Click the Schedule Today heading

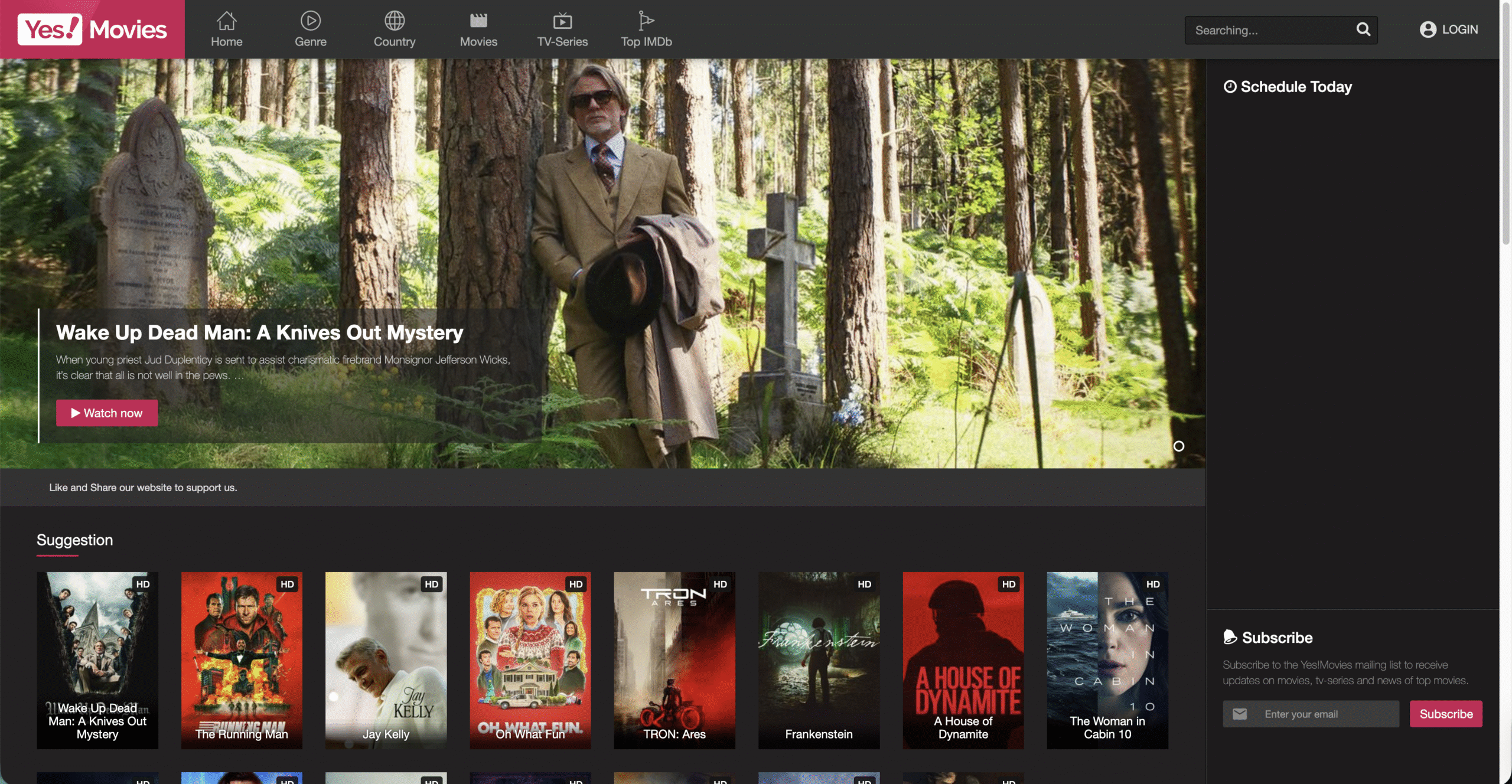(x=1288, y=87)
